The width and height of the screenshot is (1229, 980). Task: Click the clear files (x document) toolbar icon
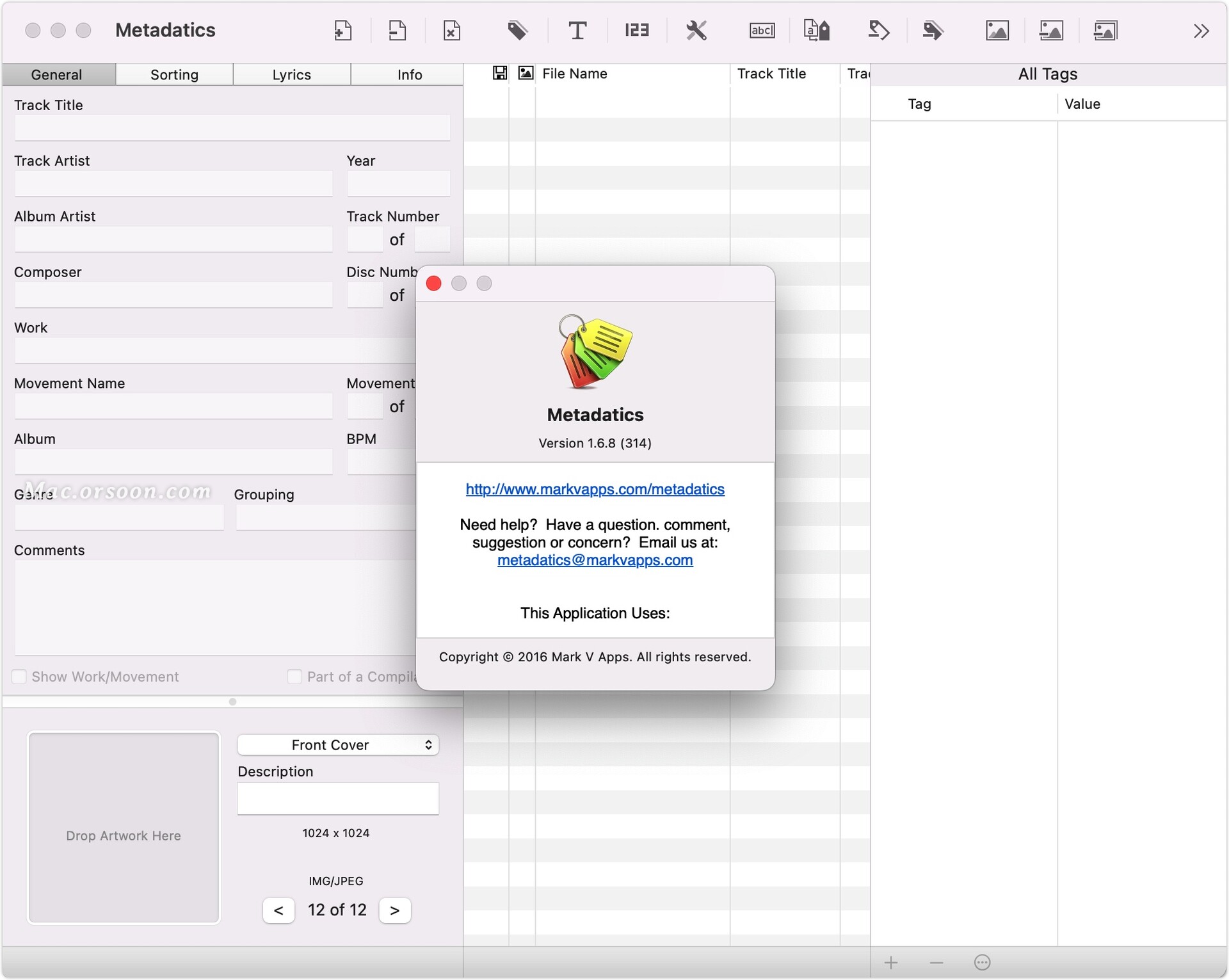tap(451, 30)
